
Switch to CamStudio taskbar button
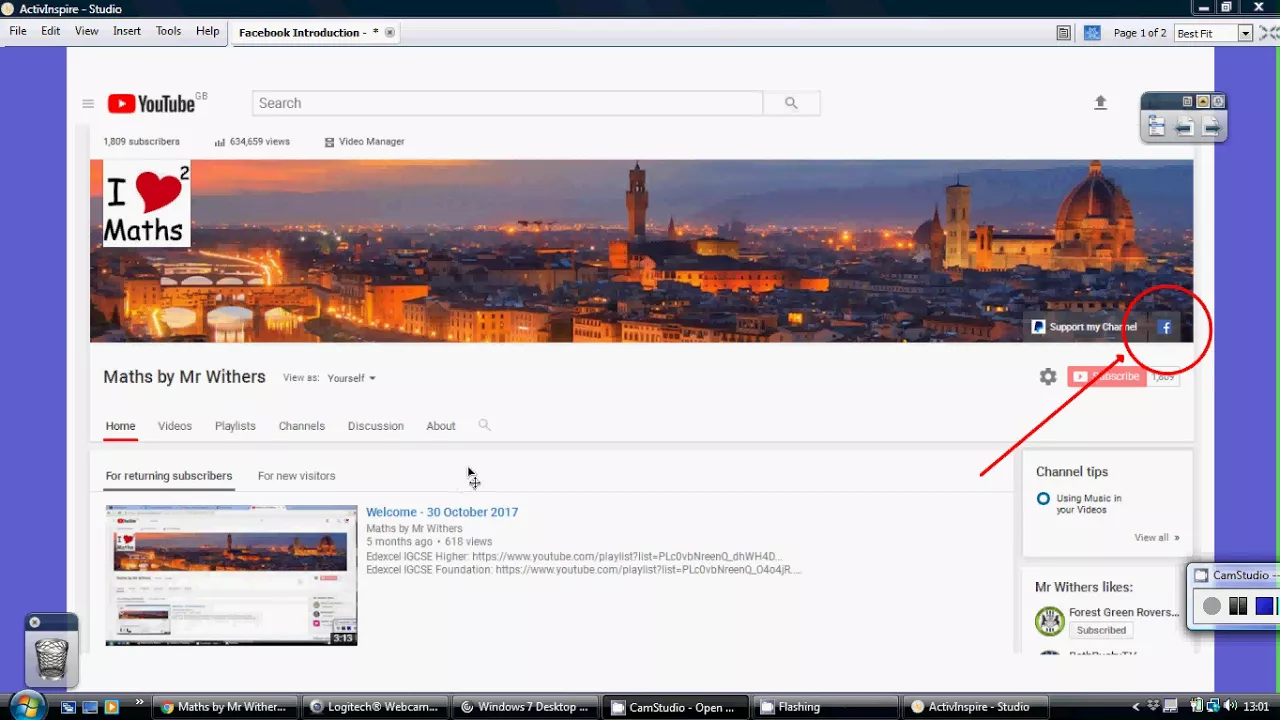[677, 707]
